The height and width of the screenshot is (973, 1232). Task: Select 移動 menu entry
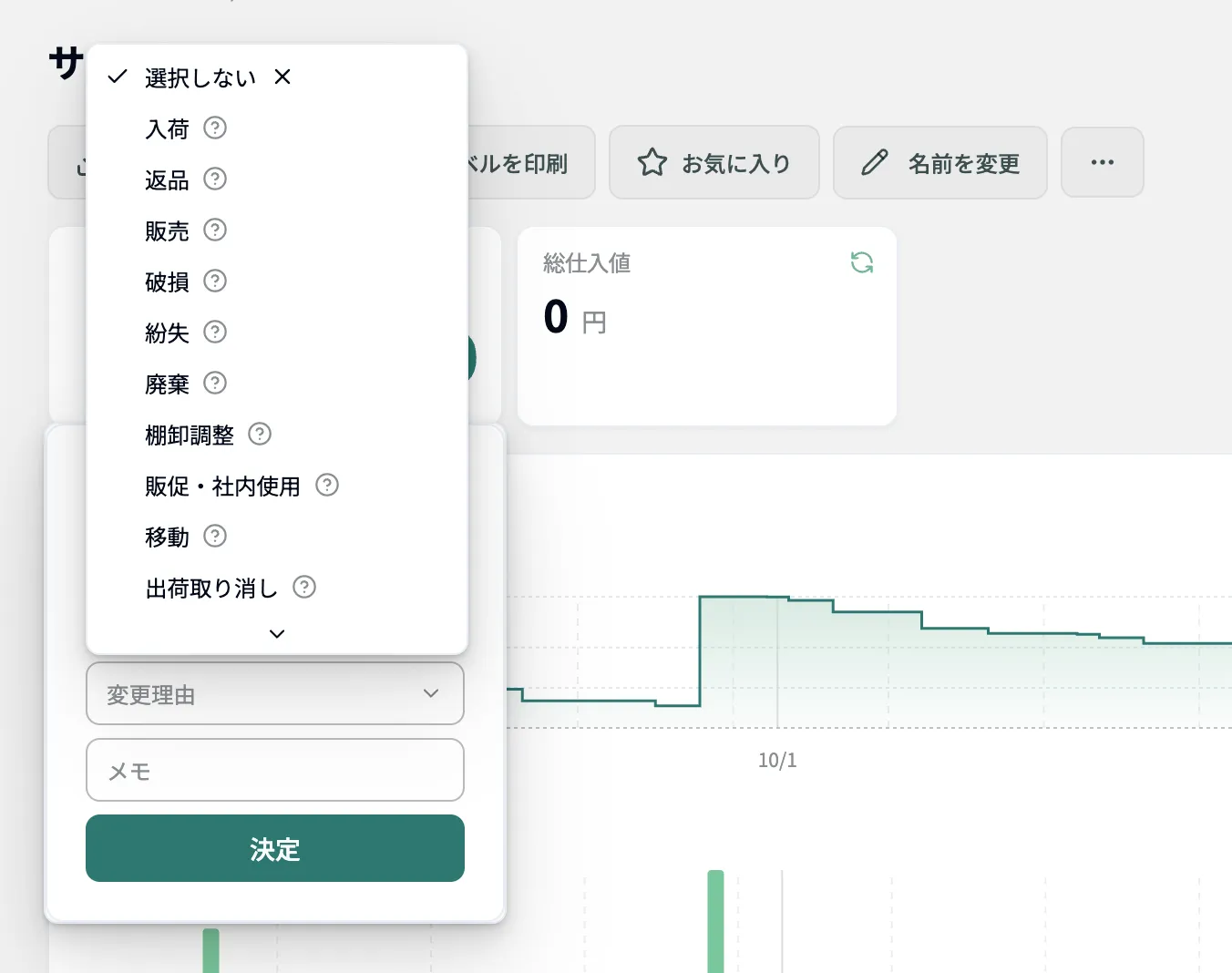166,537
